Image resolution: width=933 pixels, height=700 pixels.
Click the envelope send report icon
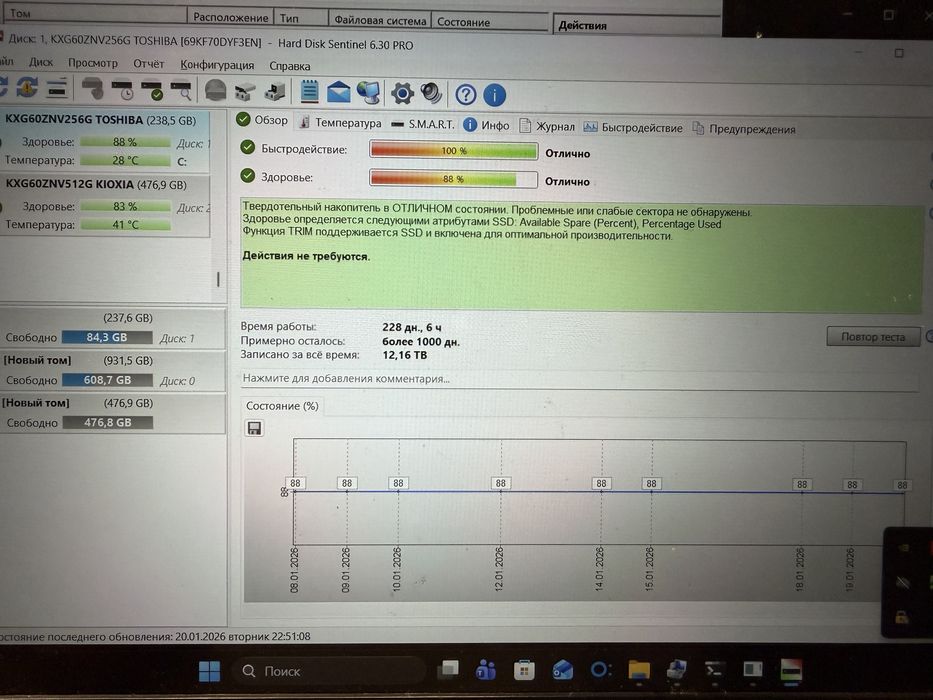[338, 92]
